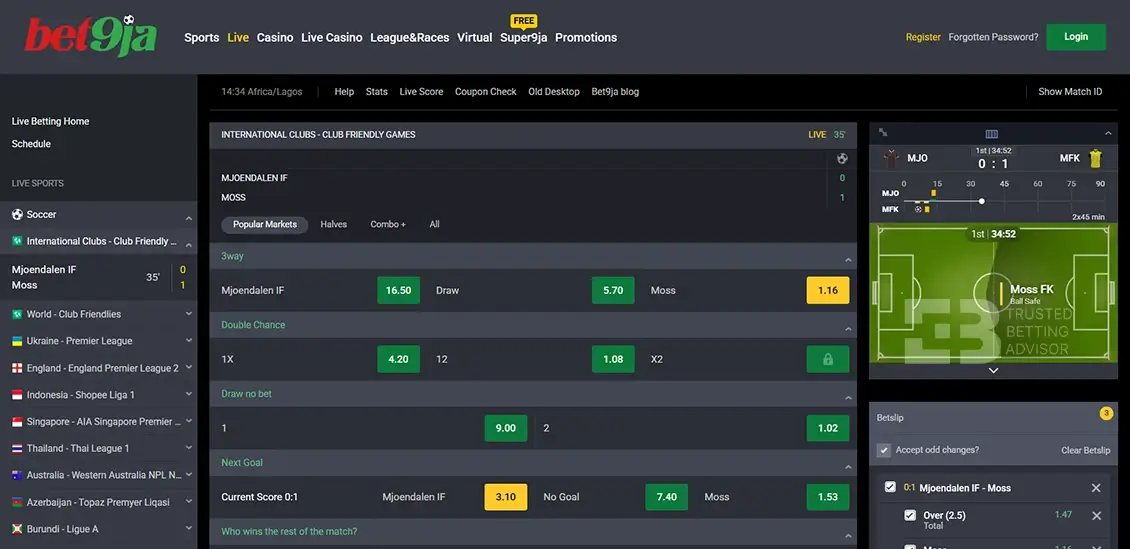The width and height of the screenshot is (1130, 549).
Task: Collapse the 3way market
Action: (848, 259)
